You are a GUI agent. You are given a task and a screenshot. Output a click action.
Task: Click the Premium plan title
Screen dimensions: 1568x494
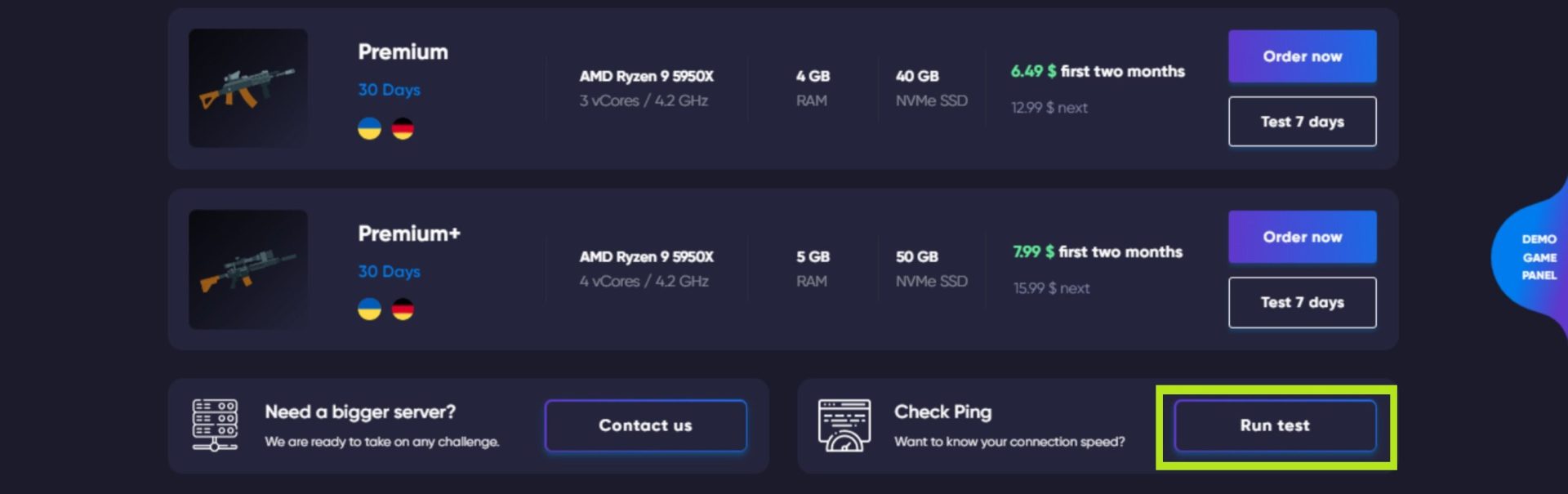(x=403, y=52)
